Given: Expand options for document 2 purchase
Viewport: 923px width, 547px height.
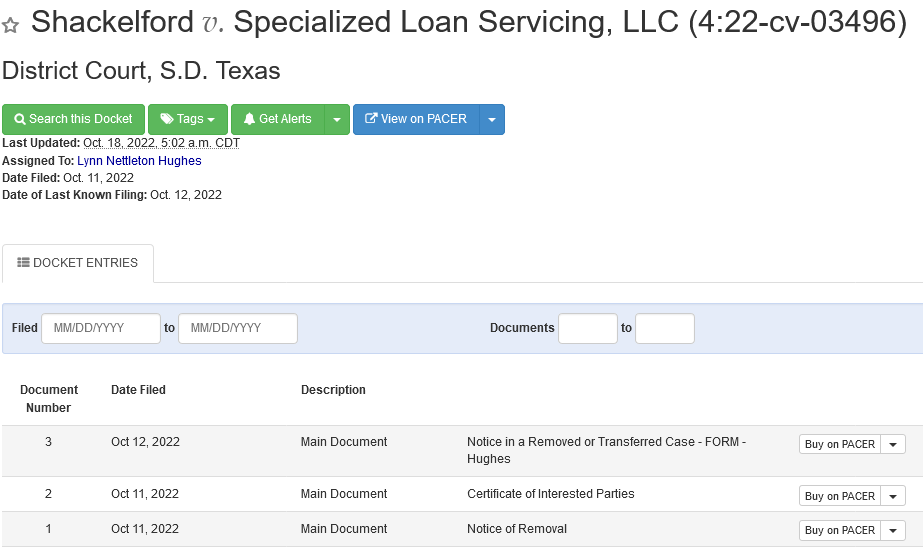Looking at the screenshot, I should point(893,496).
